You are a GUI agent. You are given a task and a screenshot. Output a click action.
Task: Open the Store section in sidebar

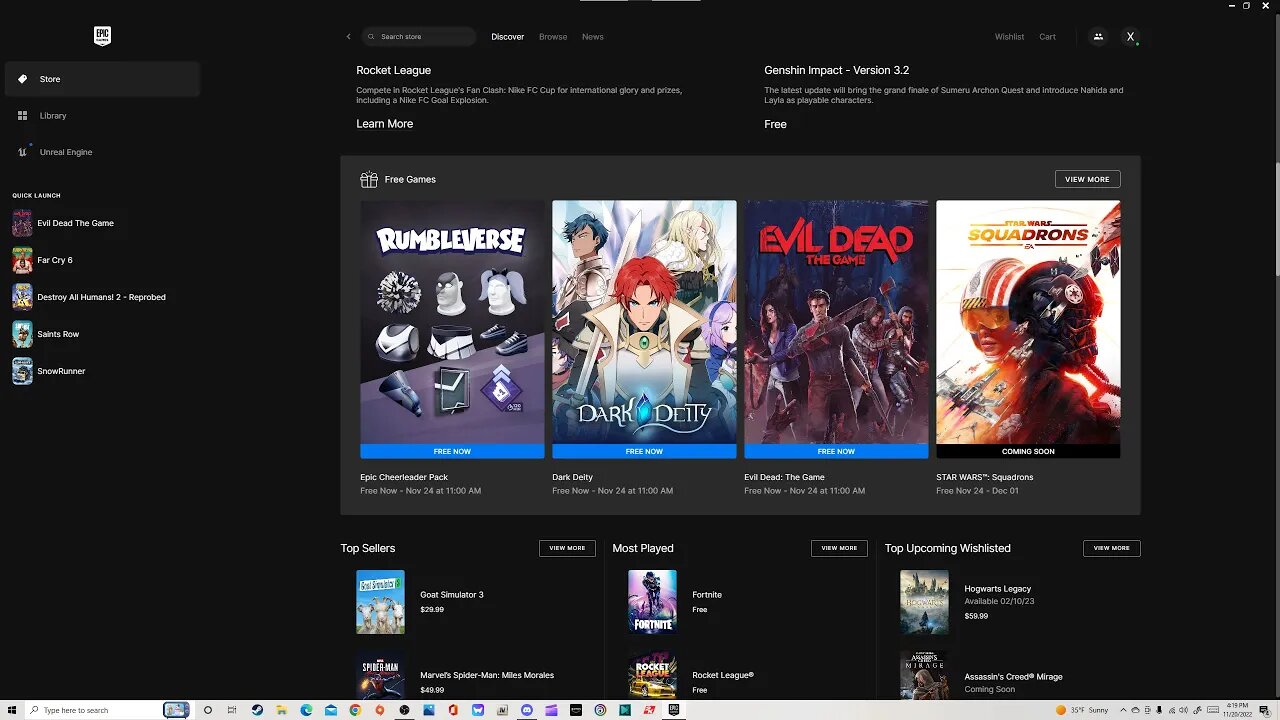102,79
